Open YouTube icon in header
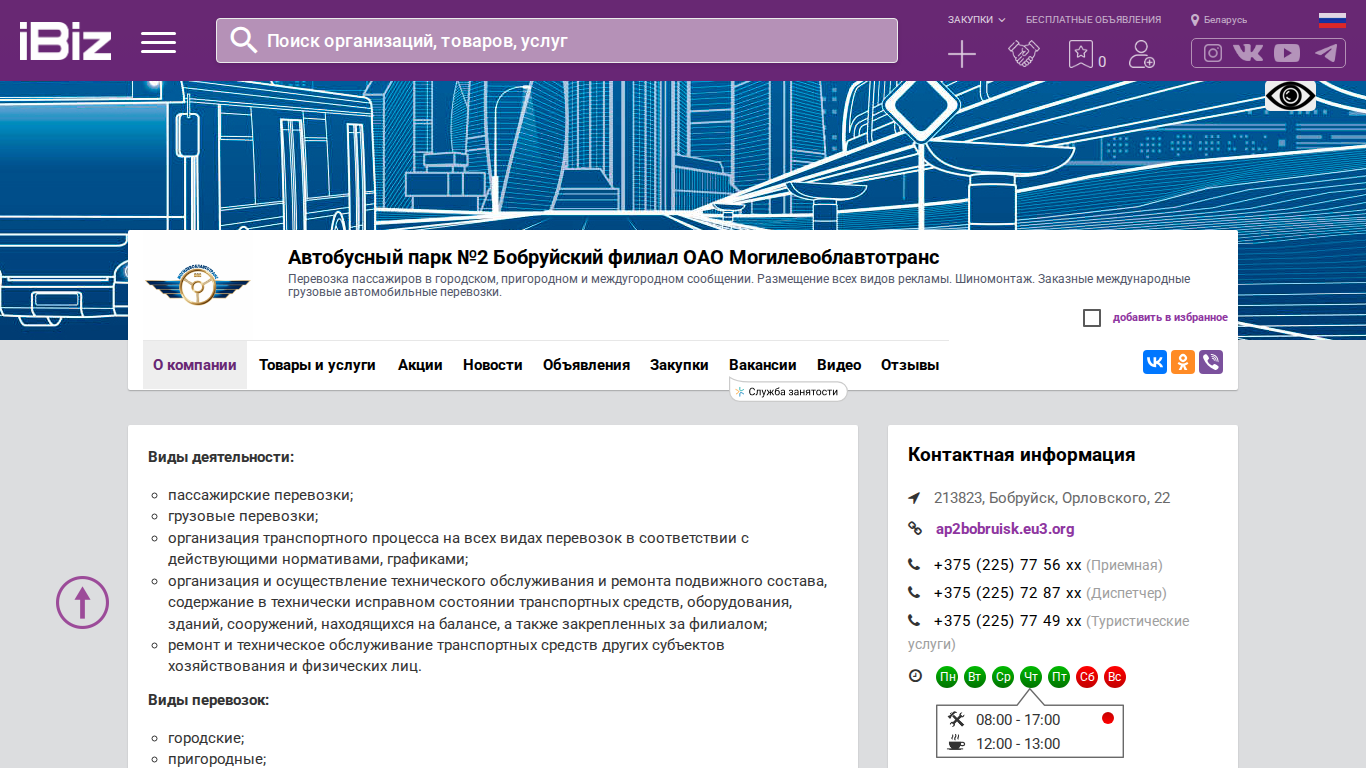The width and height of the screenshot is (1366, 768). [1287, 53]
